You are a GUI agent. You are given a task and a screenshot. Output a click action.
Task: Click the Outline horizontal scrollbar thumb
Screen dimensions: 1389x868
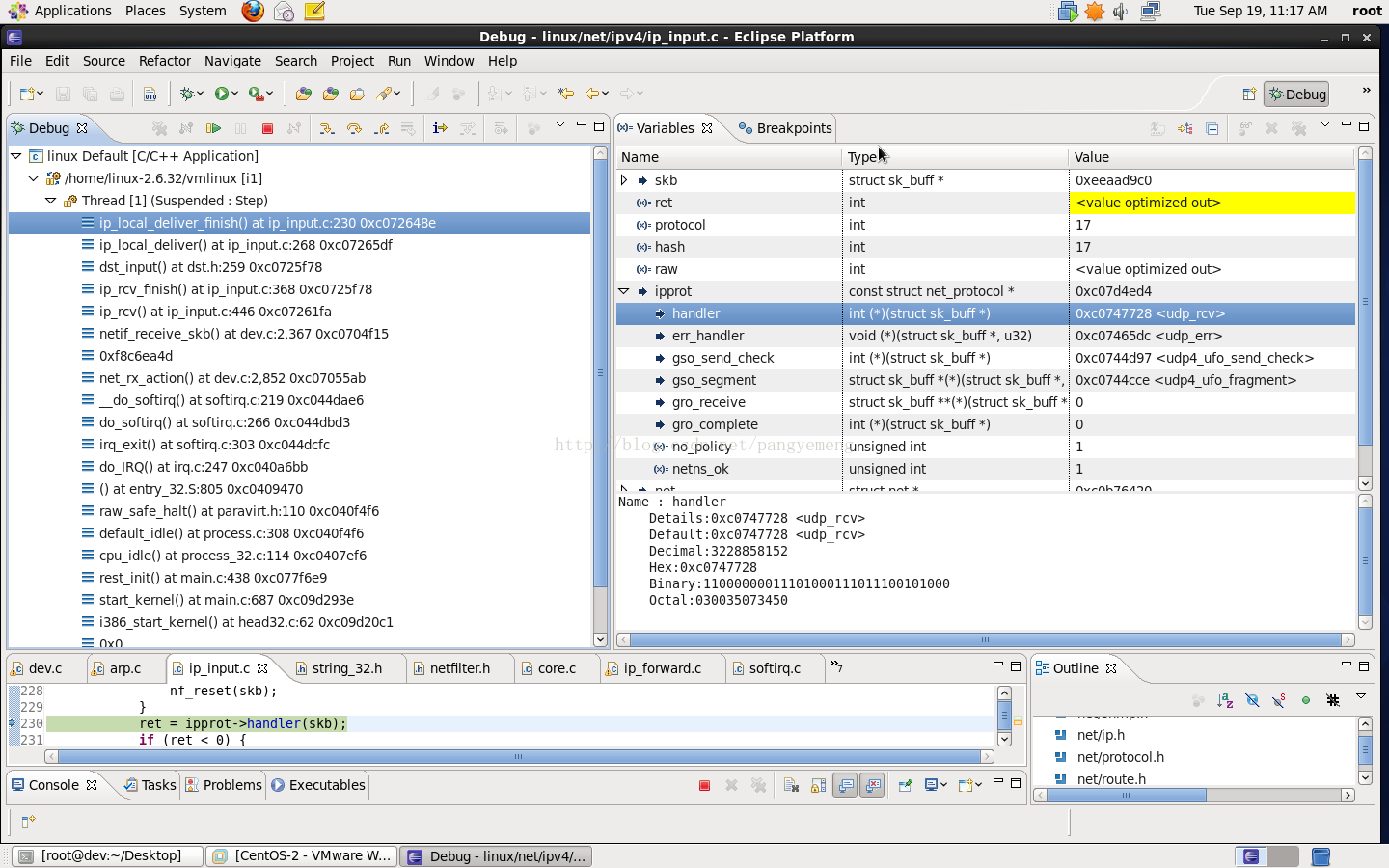(1127, 795)
